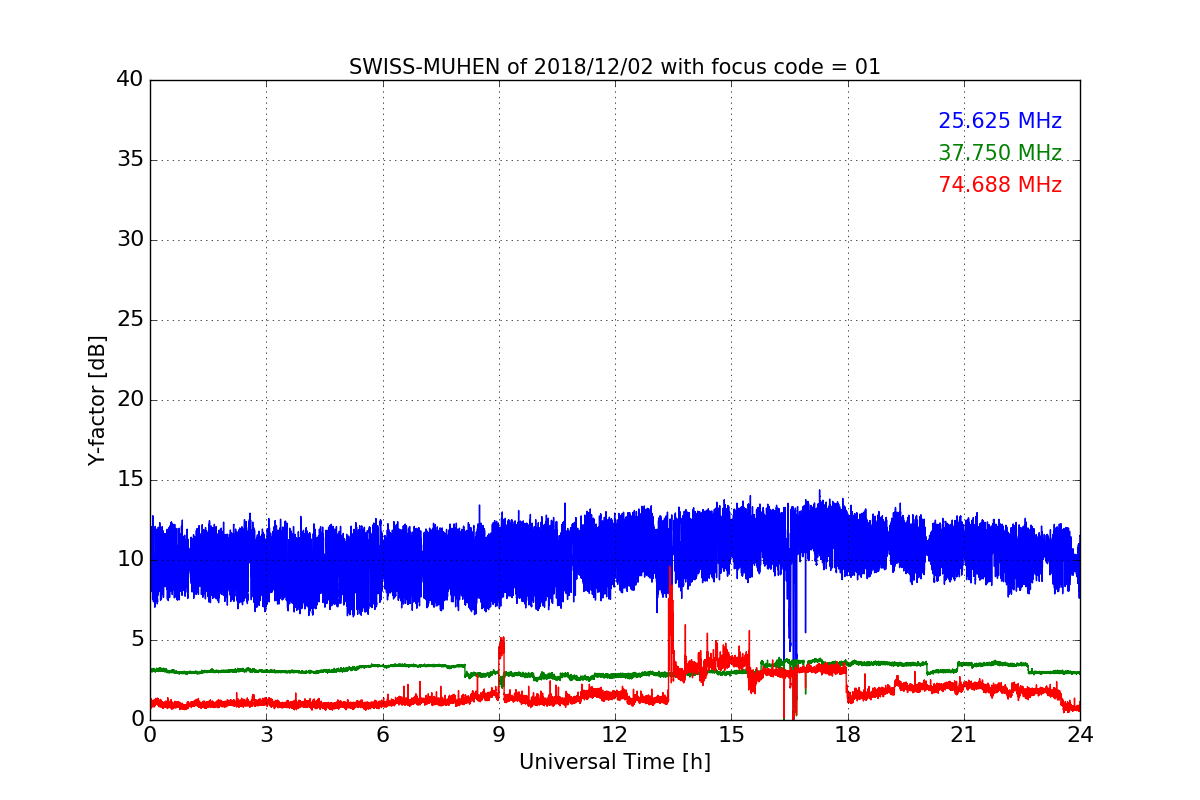1200x800 pixels.
Task: Click the x-axis tick label 3
Action: tap(266, 735)
